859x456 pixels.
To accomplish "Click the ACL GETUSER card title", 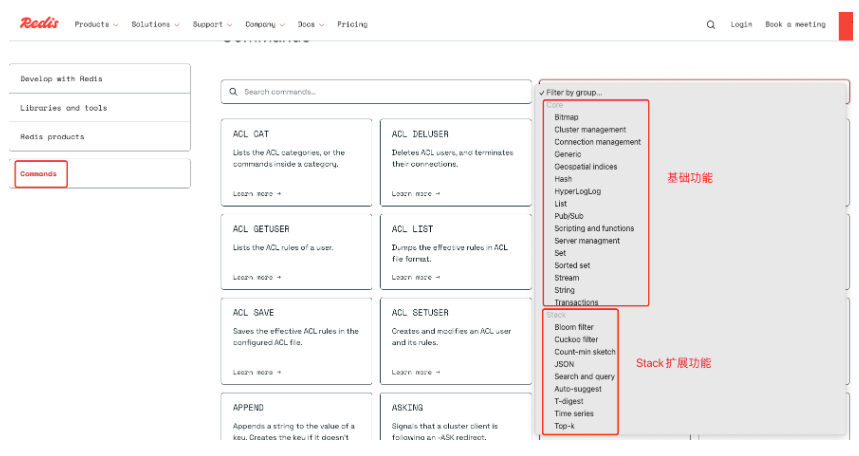I will pos(261,229).
